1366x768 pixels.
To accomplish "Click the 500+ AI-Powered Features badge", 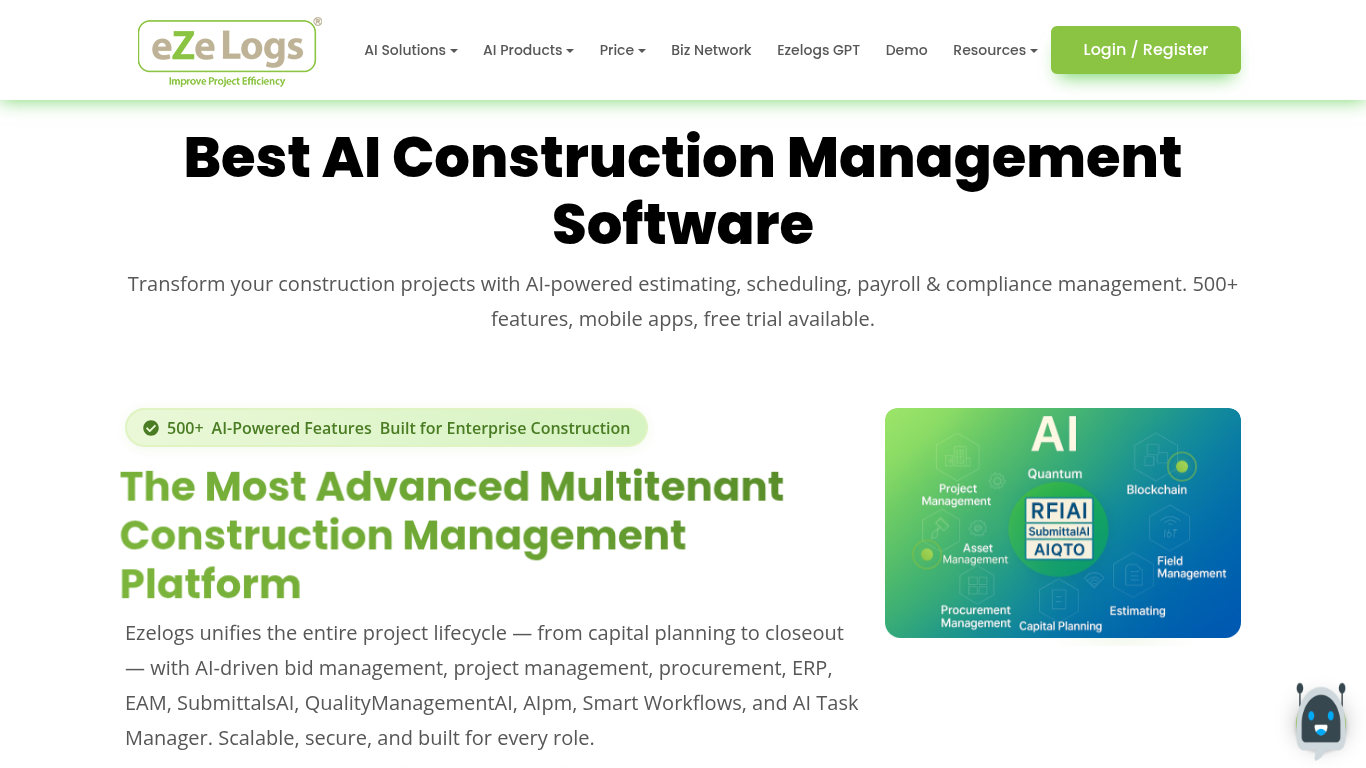I will click(386, 428).
